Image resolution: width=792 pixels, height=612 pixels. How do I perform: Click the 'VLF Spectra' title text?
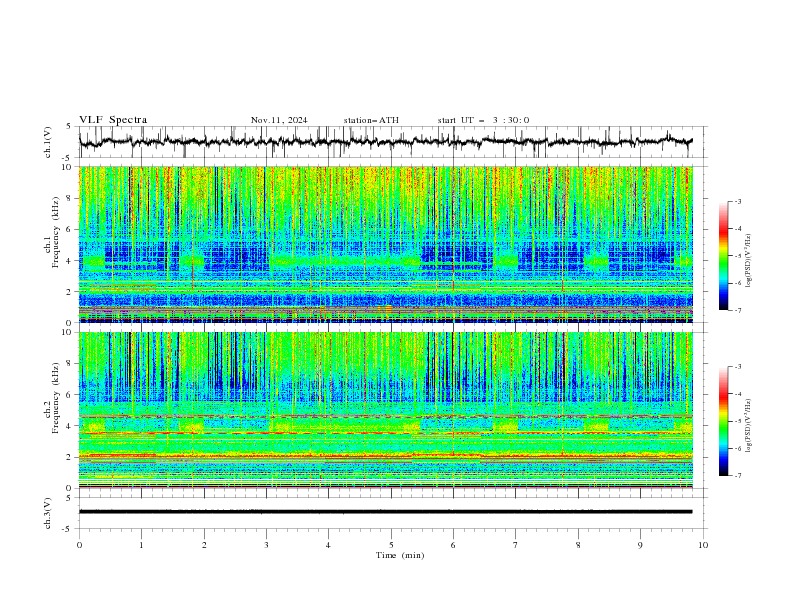113,120
